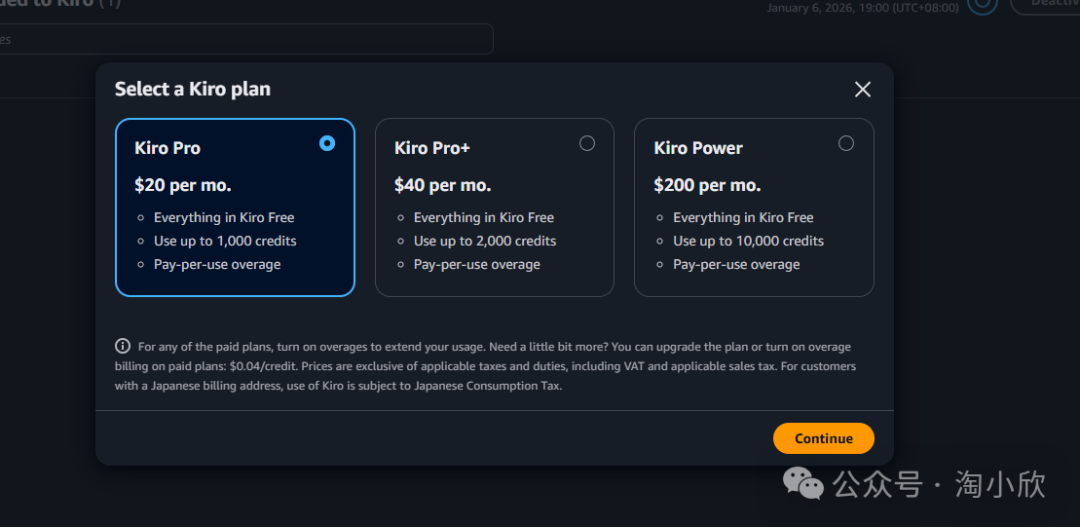Pick the Kiro Power radio button
1080x527 pixels.
click(846, 143)
